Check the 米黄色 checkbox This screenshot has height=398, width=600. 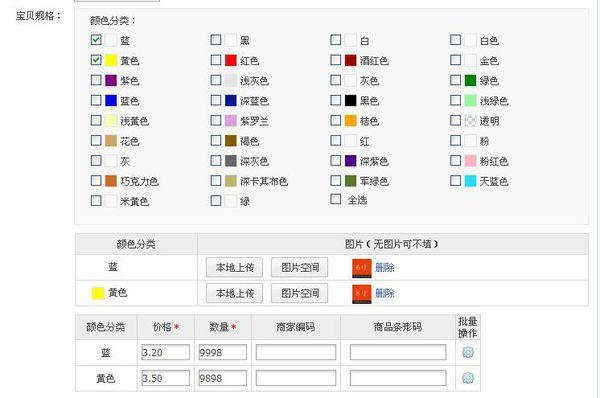click(96, 201)
